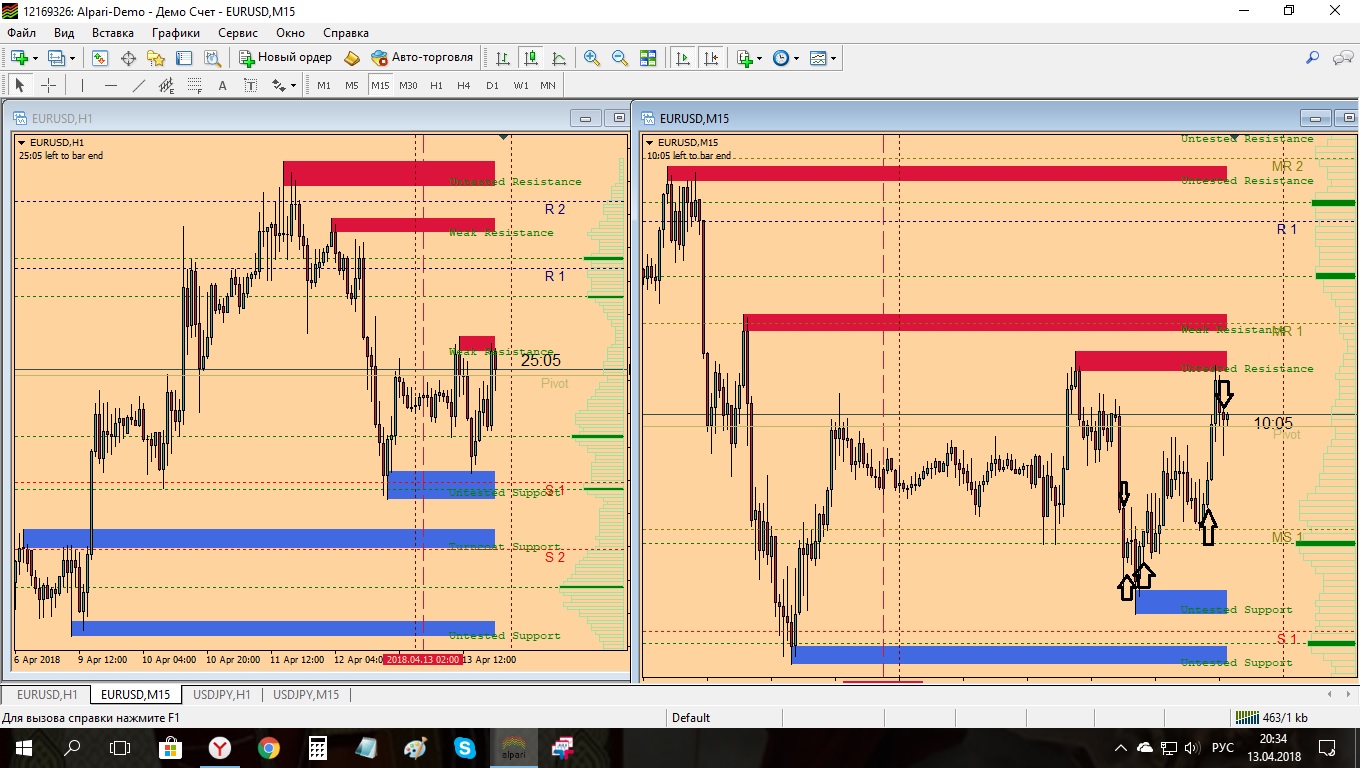The width and height of the screenshot is (1360, 768).
Task: Toggle the Авто-торговля button
Action: tap(421, 58)
